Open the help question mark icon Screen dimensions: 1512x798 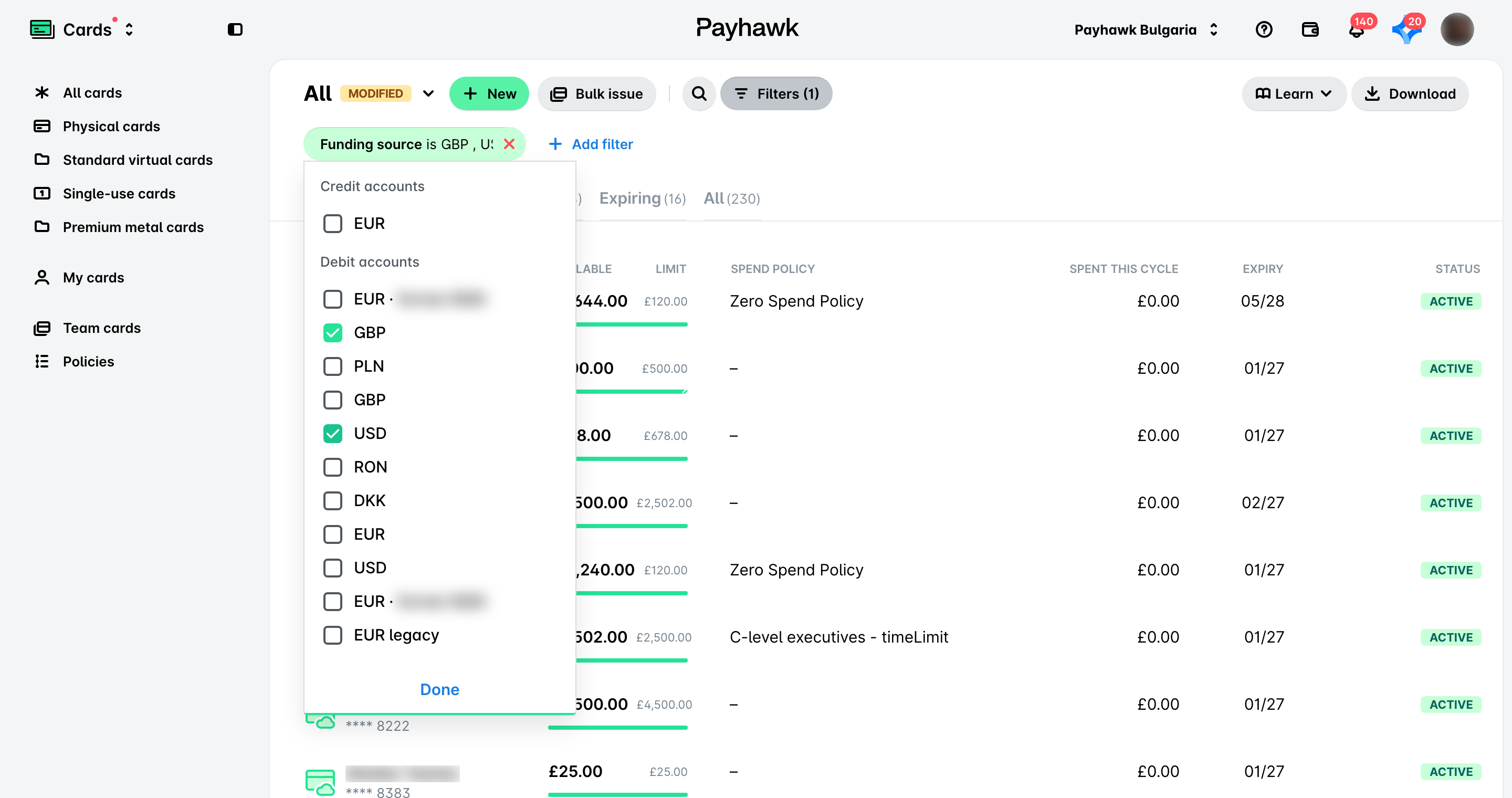pos(1264,29)
